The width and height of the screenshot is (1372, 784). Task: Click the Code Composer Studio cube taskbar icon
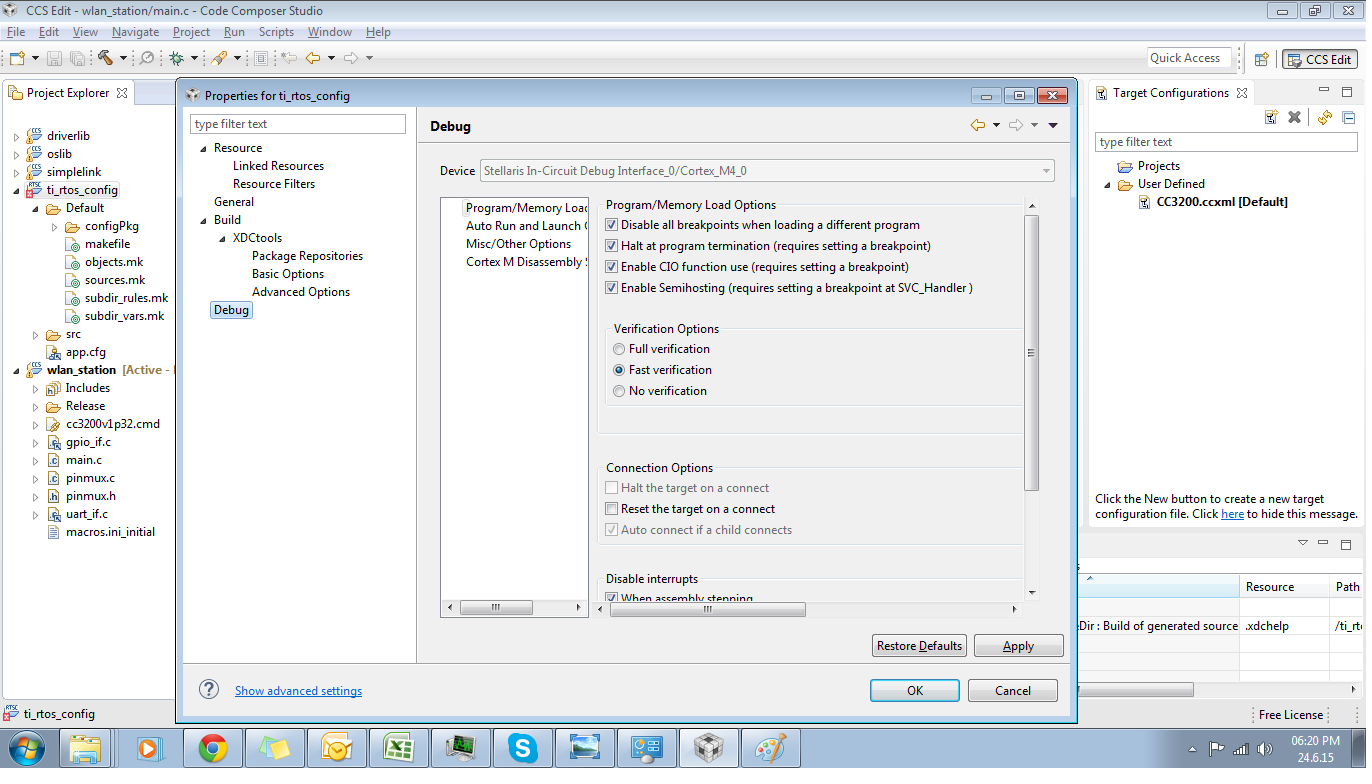[708, 748]
